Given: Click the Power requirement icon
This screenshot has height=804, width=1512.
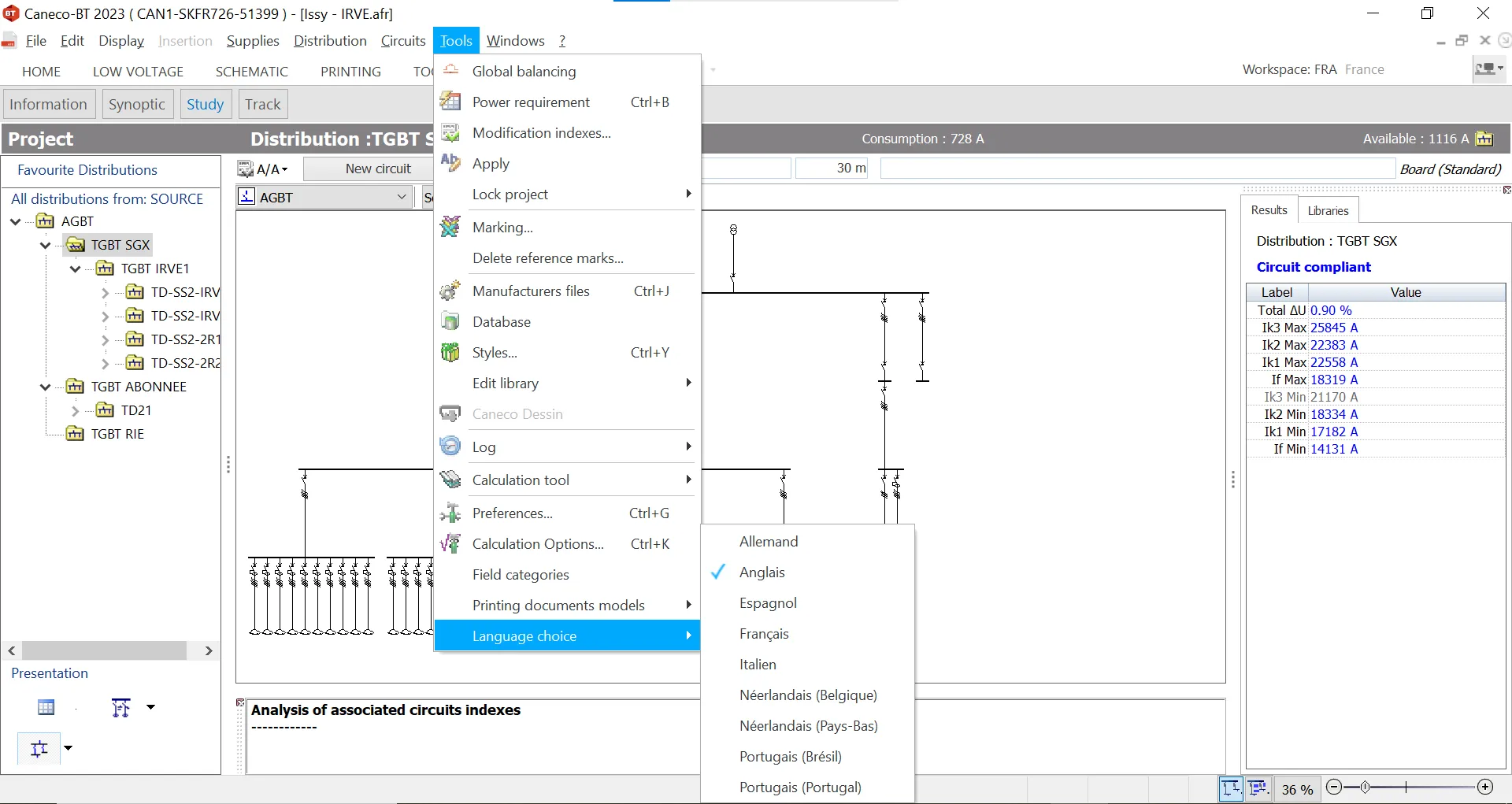Looking at the screenshot, I should pyautogui.click(x=450, y=102).
